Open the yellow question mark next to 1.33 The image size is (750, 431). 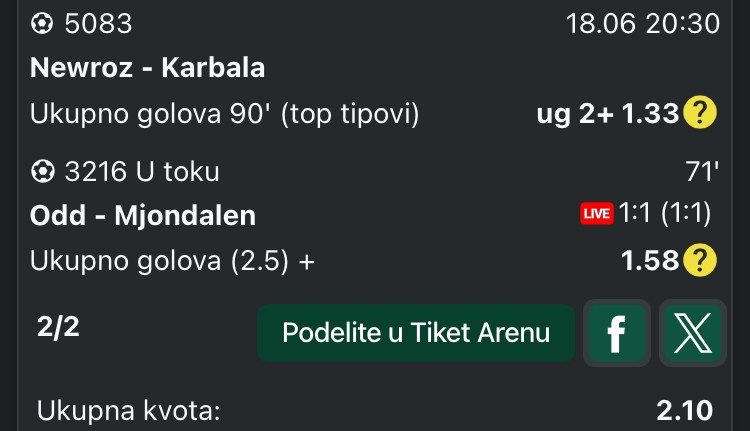tap(700, 112)
